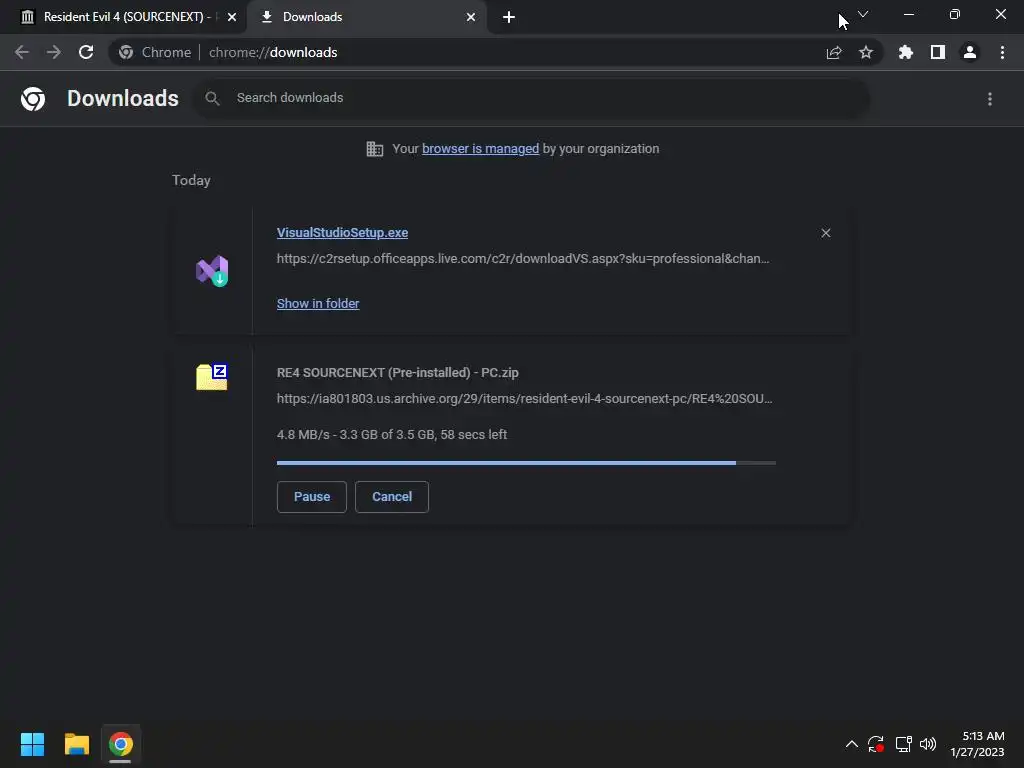Open the tab search chevron
This screenshot has width=1024, height=768.
tap(863, 14)
